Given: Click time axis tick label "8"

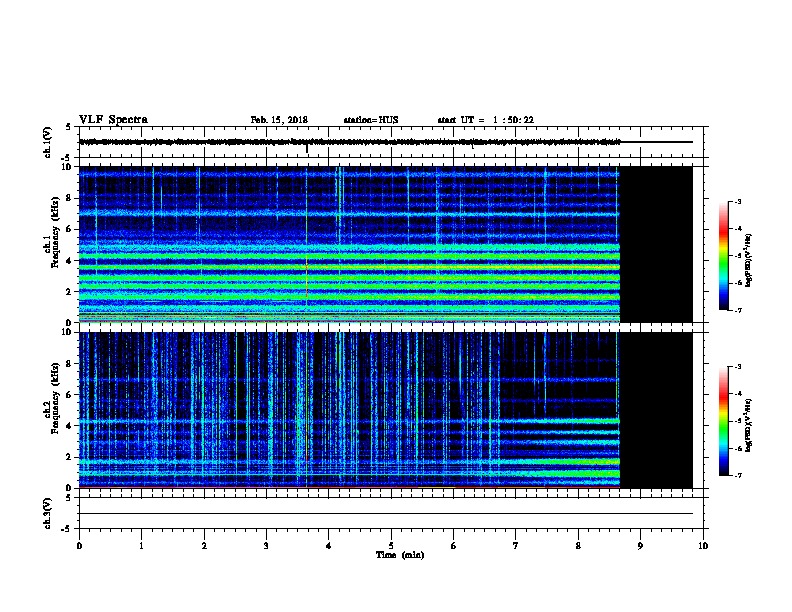Looking at the screenshot, I should 578,546.
